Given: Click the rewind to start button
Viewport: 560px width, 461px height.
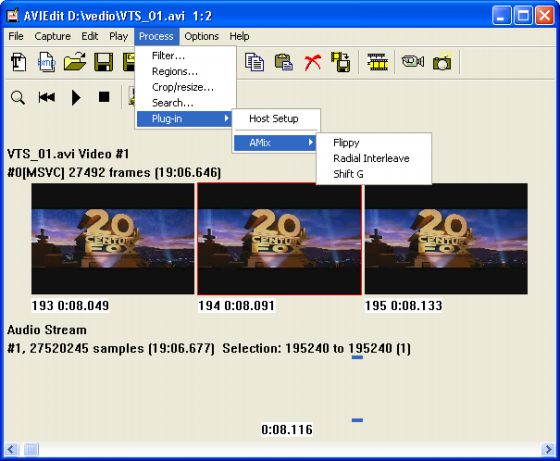Looking at the screenshot, I should (47, 97).
